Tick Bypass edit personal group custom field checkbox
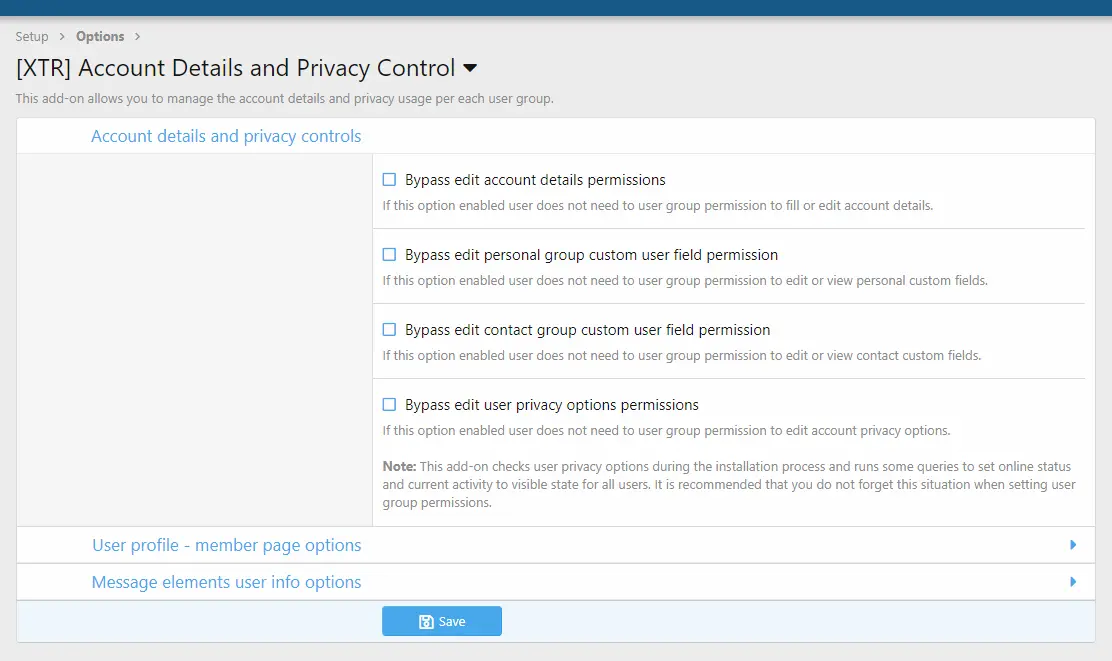Image resolution: width=1112 pixels, height=661 pixels. click(x=389, y=255)
